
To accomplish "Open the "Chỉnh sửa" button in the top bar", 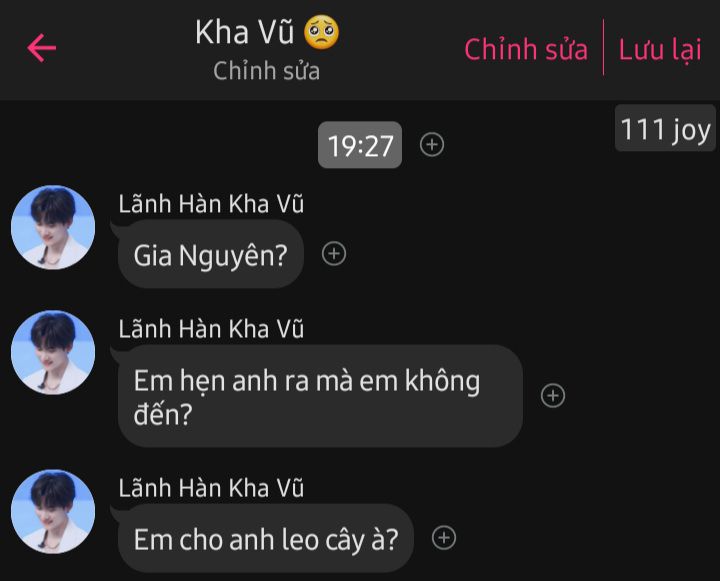I will (526, 49).
